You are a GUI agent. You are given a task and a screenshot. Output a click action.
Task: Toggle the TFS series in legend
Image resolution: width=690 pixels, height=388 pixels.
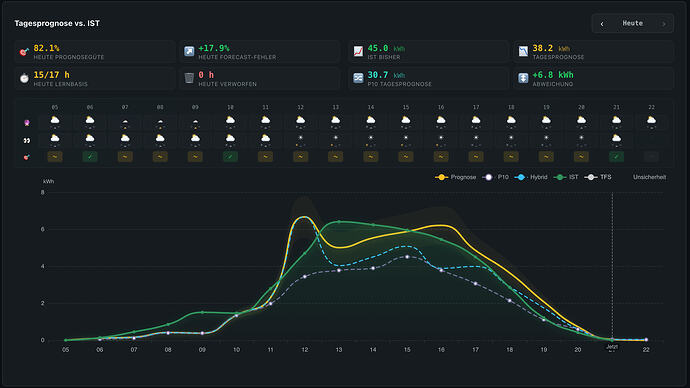coord(598,177)
